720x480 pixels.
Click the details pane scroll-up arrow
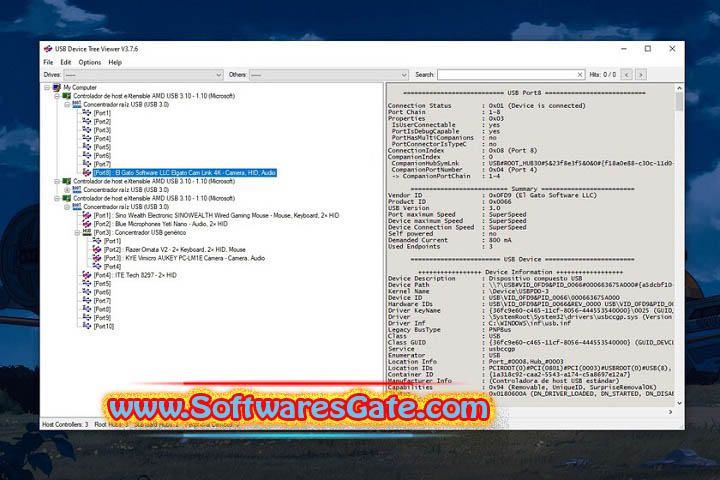coord(679,88)
